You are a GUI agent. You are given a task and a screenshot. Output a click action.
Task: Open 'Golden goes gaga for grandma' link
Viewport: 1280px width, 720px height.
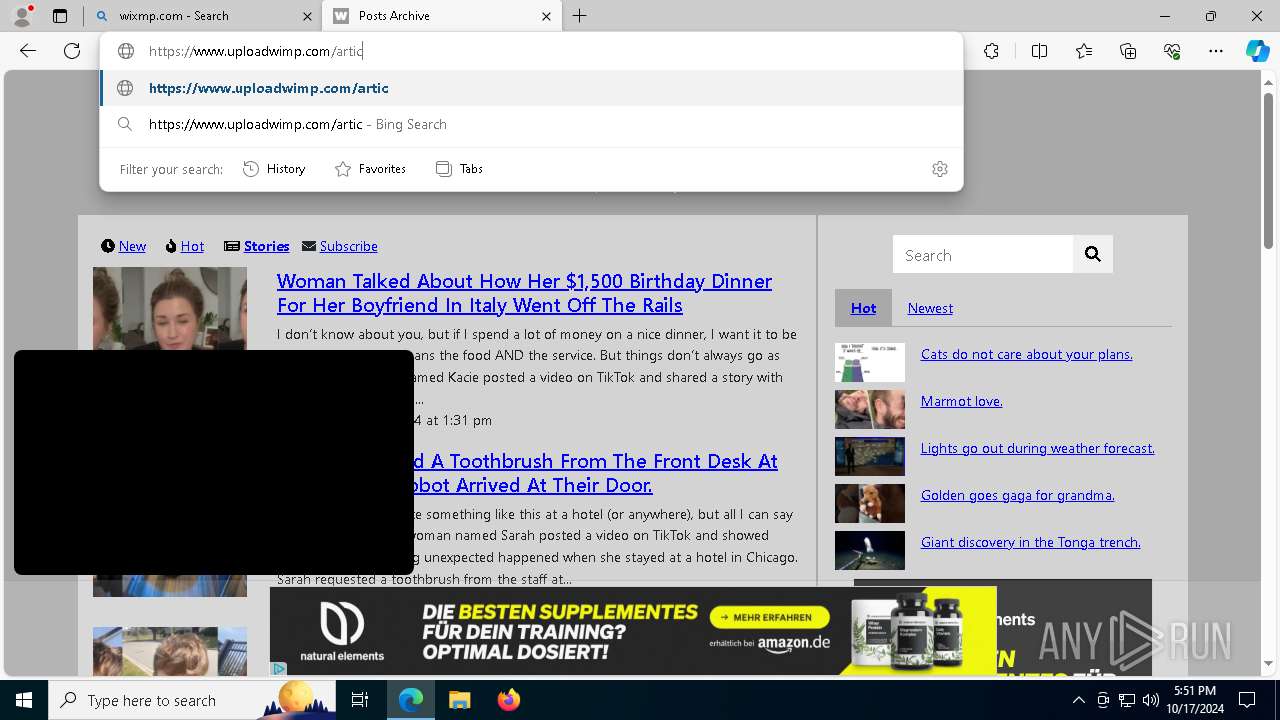[x=1017, y=495]
